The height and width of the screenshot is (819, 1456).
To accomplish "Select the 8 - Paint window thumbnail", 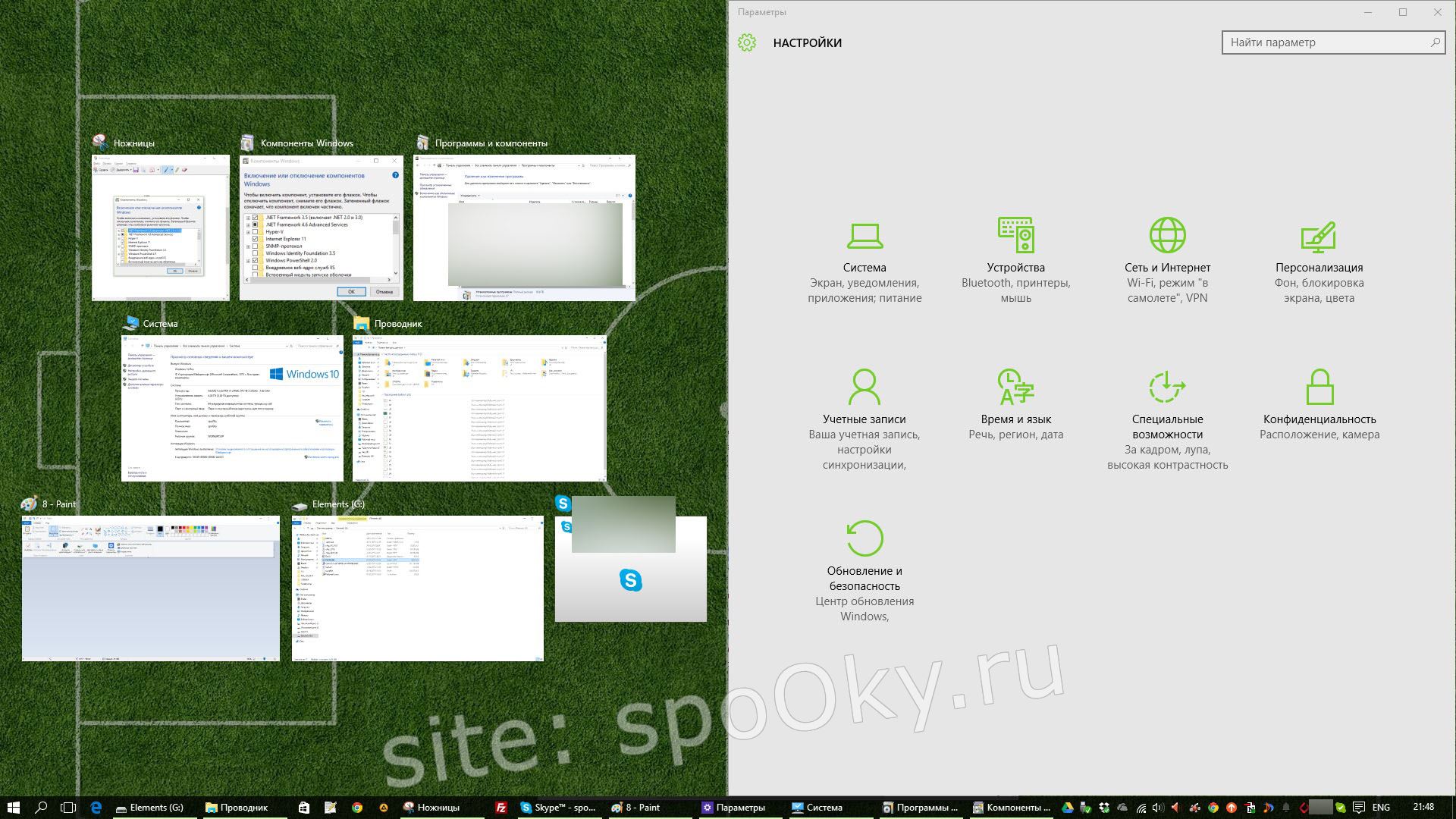I will pyautogui.click(x=151, y=588).
